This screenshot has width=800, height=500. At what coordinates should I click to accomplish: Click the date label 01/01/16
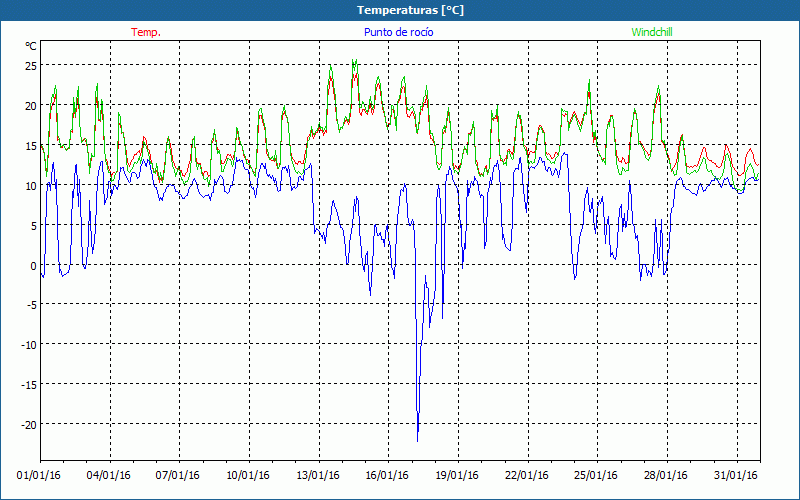(39, 476)
